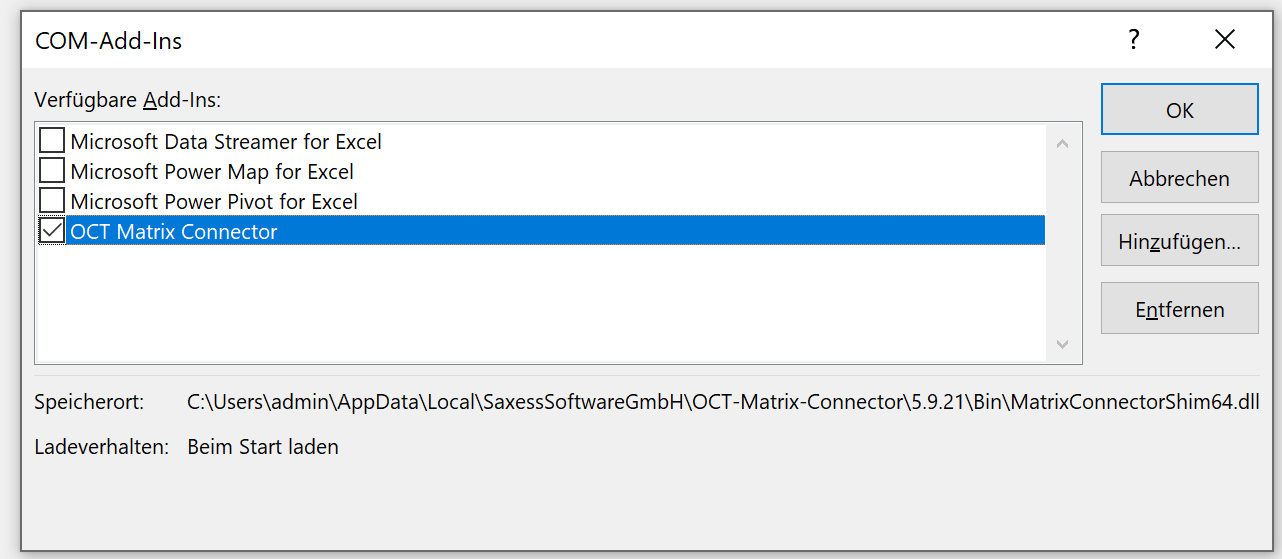Viewport: 1282px width, 559px height.
Task: Highlight the Microsoft Power Map for Excel row
Action: tap(212, 172)
